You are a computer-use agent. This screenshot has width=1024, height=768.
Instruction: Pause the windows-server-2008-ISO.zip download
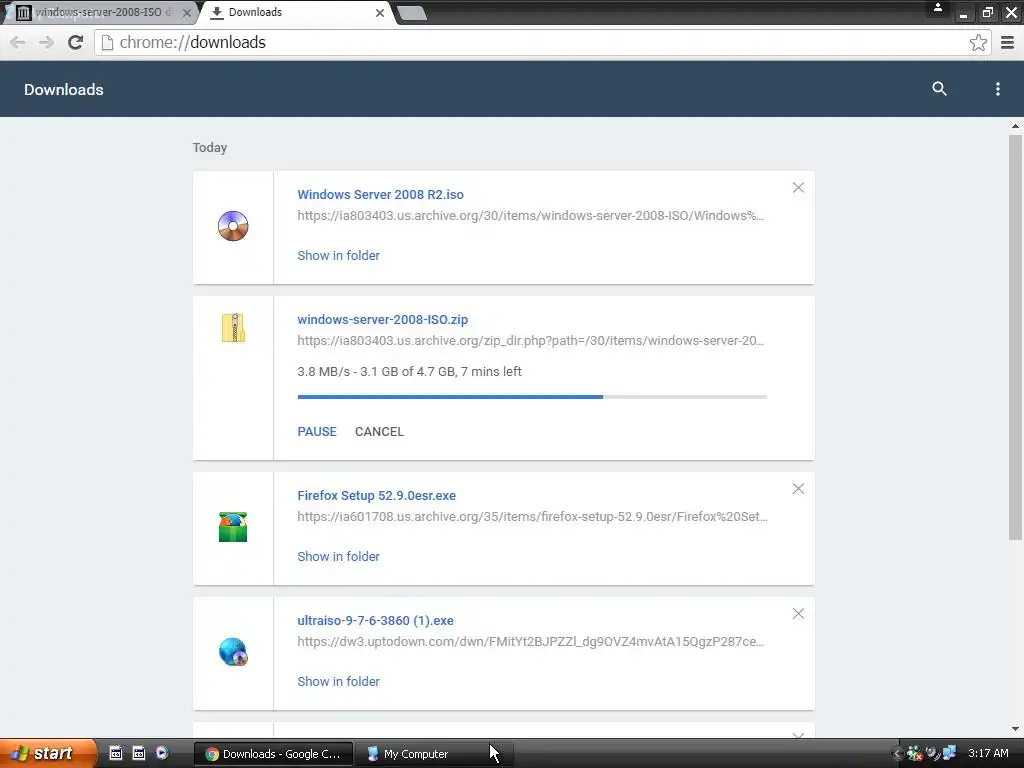tap(317, 432)
